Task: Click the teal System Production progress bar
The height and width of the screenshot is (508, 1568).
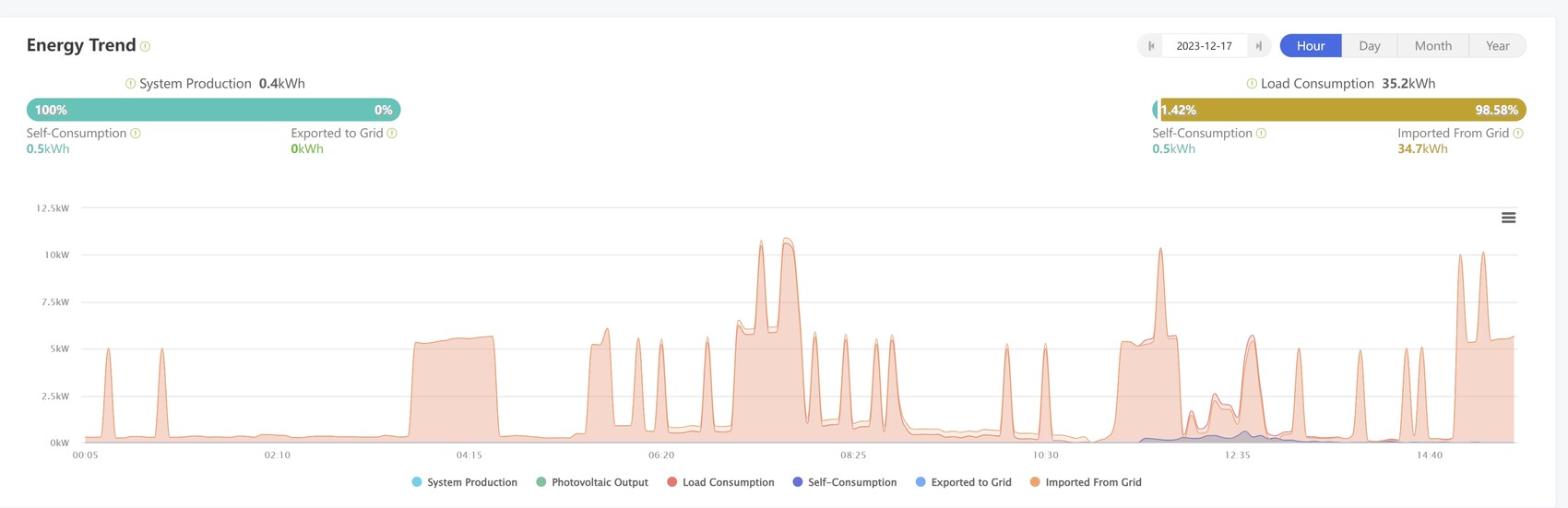Action: (213, 110)
